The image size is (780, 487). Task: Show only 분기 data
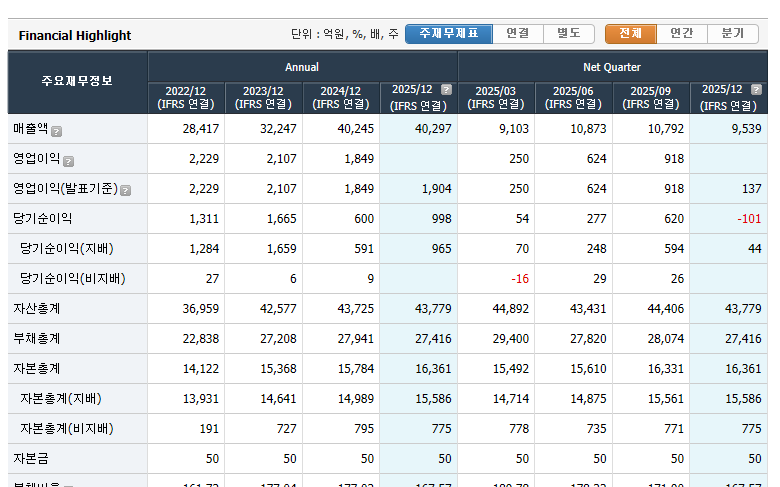click(733, 34)
